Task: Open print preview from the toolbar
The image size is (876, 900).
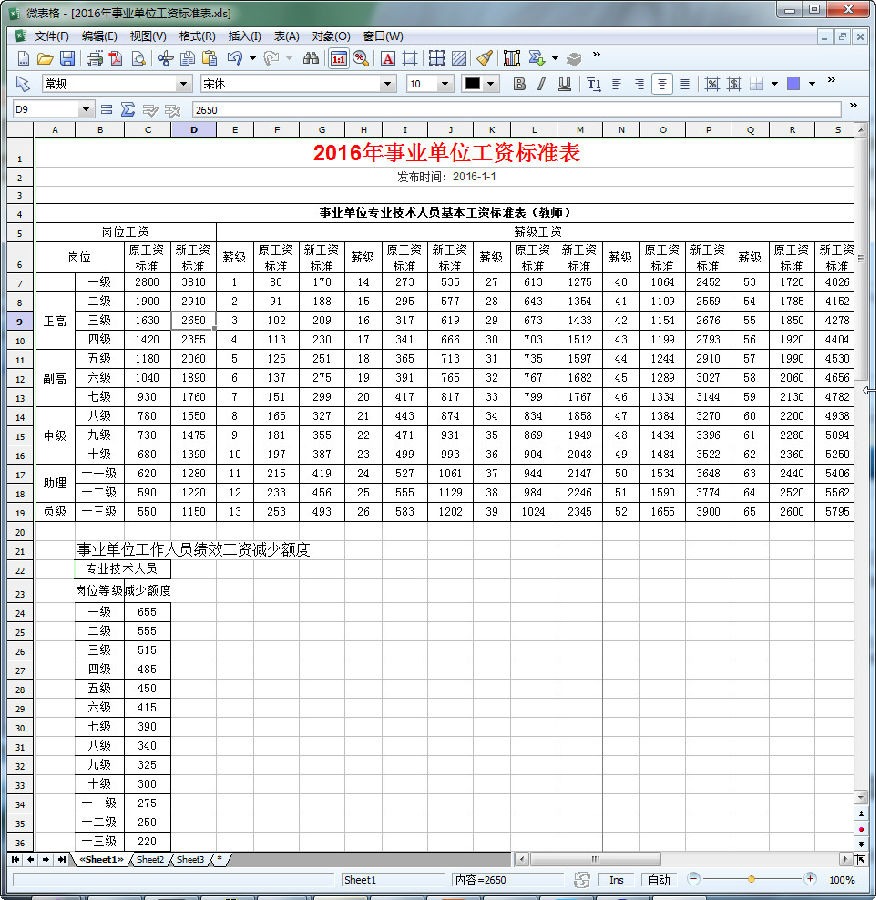Action: click(x=138, y=58)
